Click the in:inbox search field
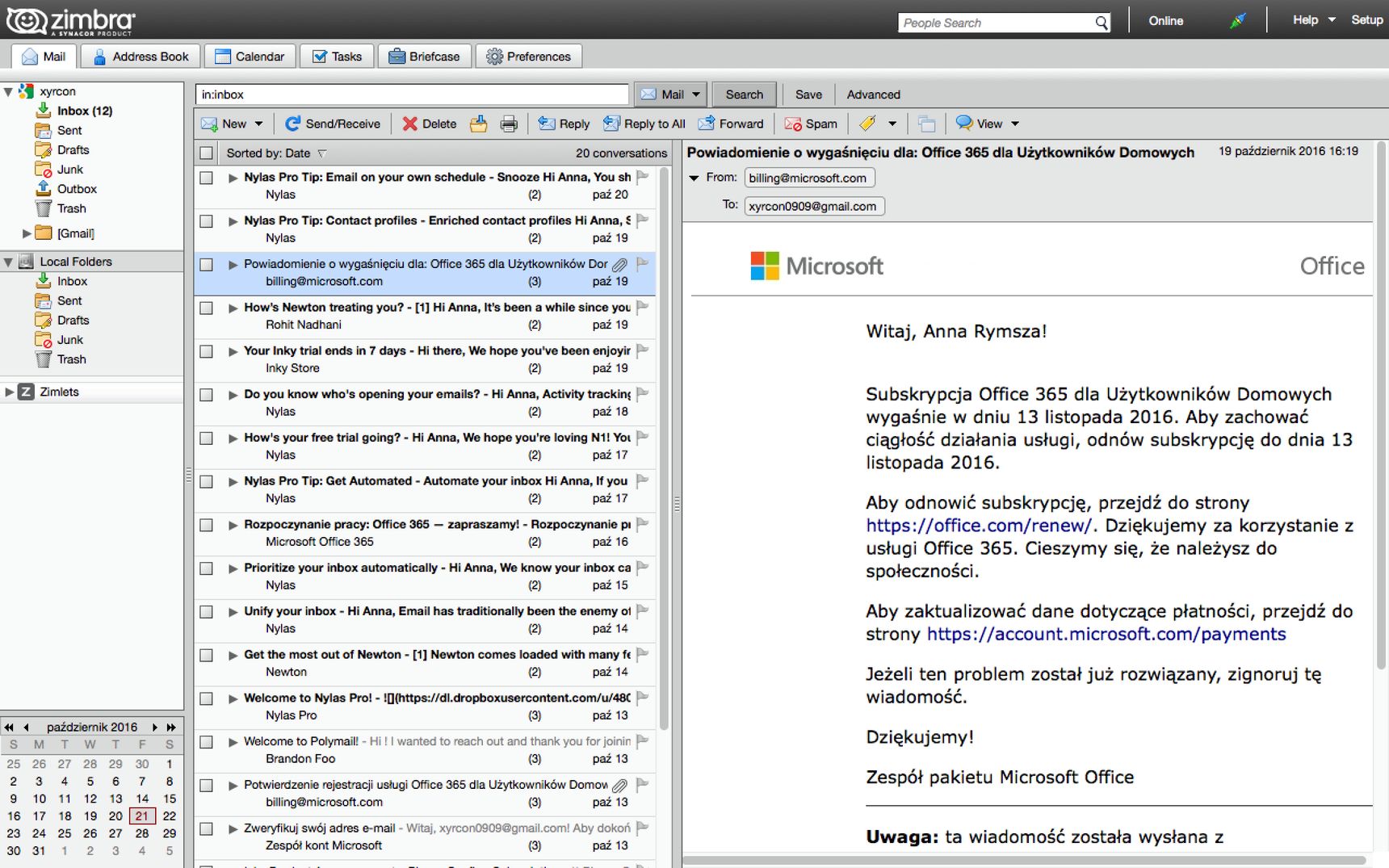 [x=412, y=94]
